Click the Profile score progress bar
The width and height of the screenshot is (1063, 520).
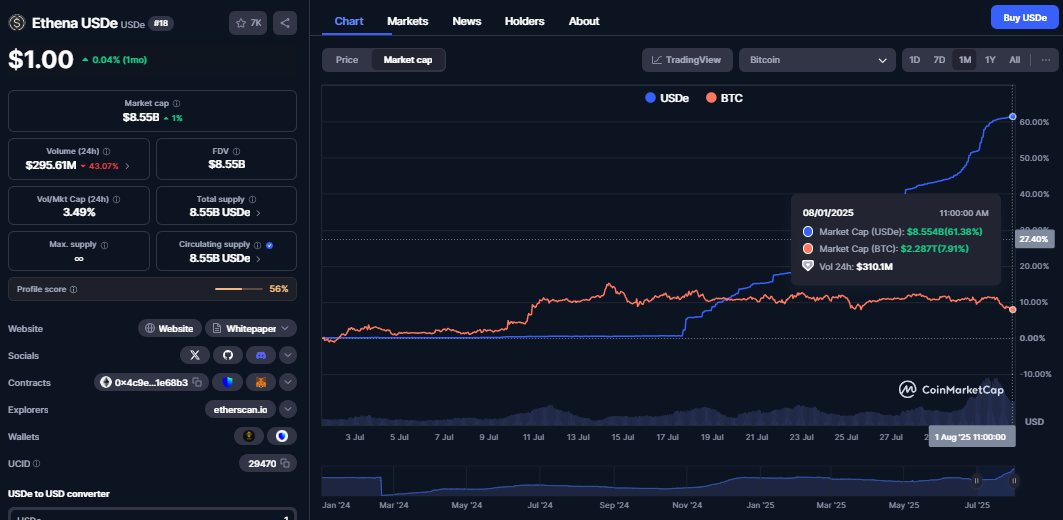tap(239, 289)
